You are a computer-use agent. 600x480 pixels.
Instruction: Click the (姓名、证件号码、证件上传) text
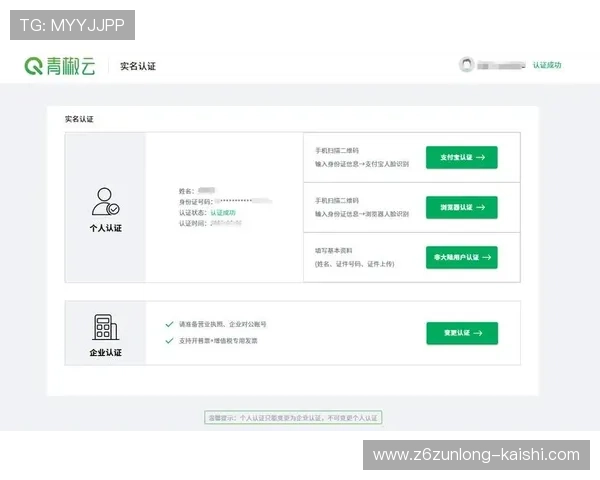click(x=354, y=264)
